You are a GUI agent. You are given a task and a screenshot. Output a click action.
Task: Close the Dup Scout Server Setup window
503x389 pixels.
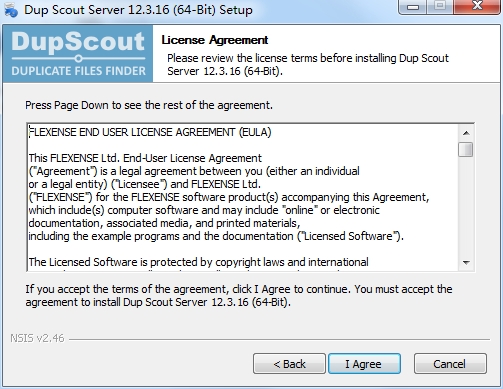click(x=477, y=6)
